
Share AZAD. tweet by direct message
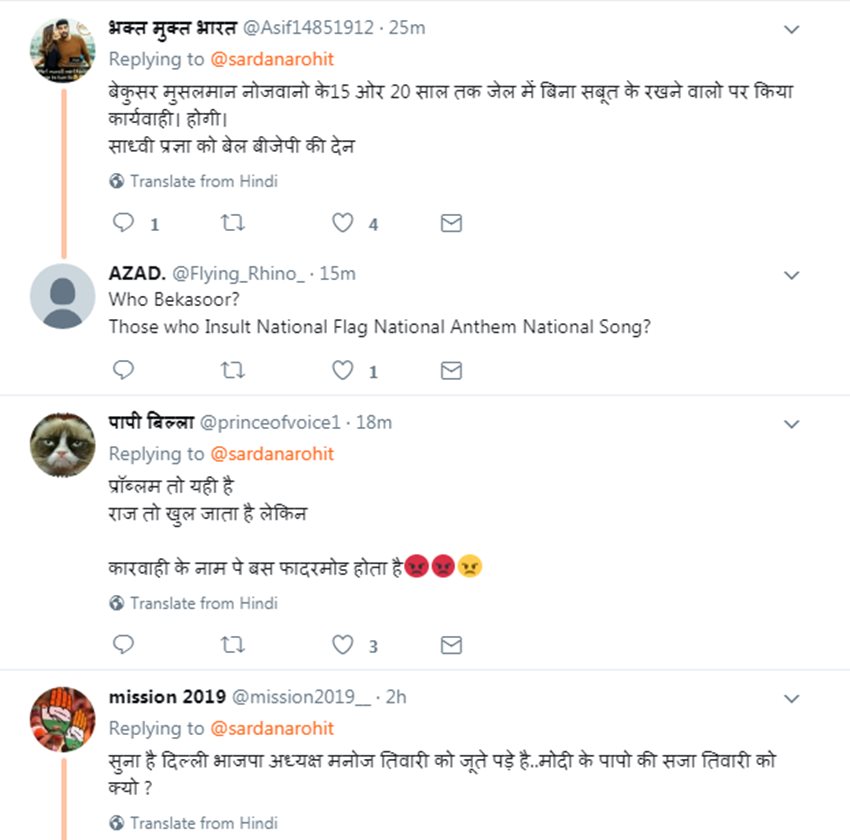point(451,371)
